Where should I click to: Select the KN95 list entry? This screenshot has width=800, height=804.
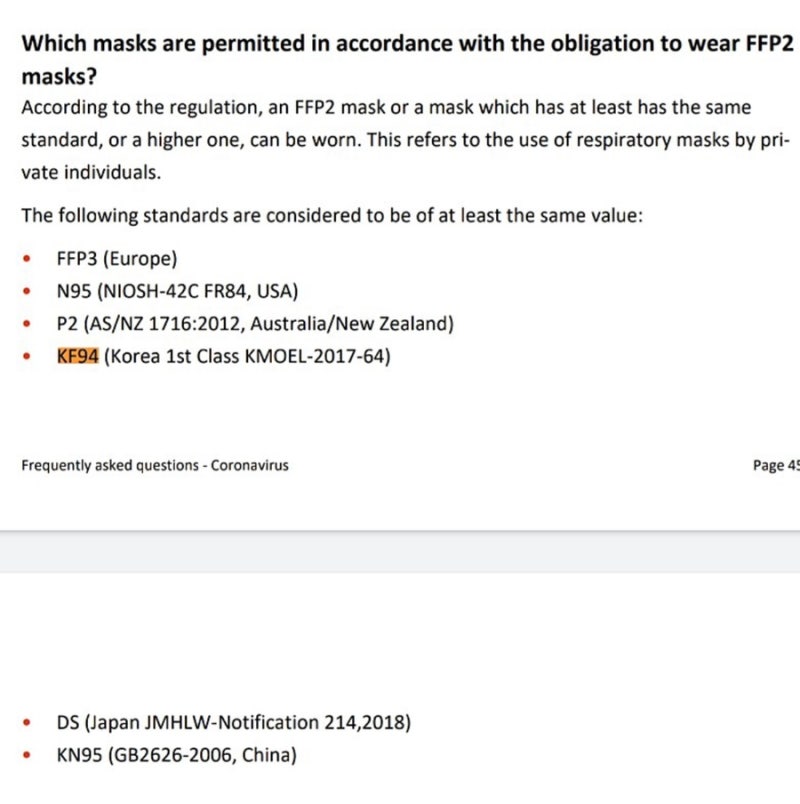tap(176, 755)
